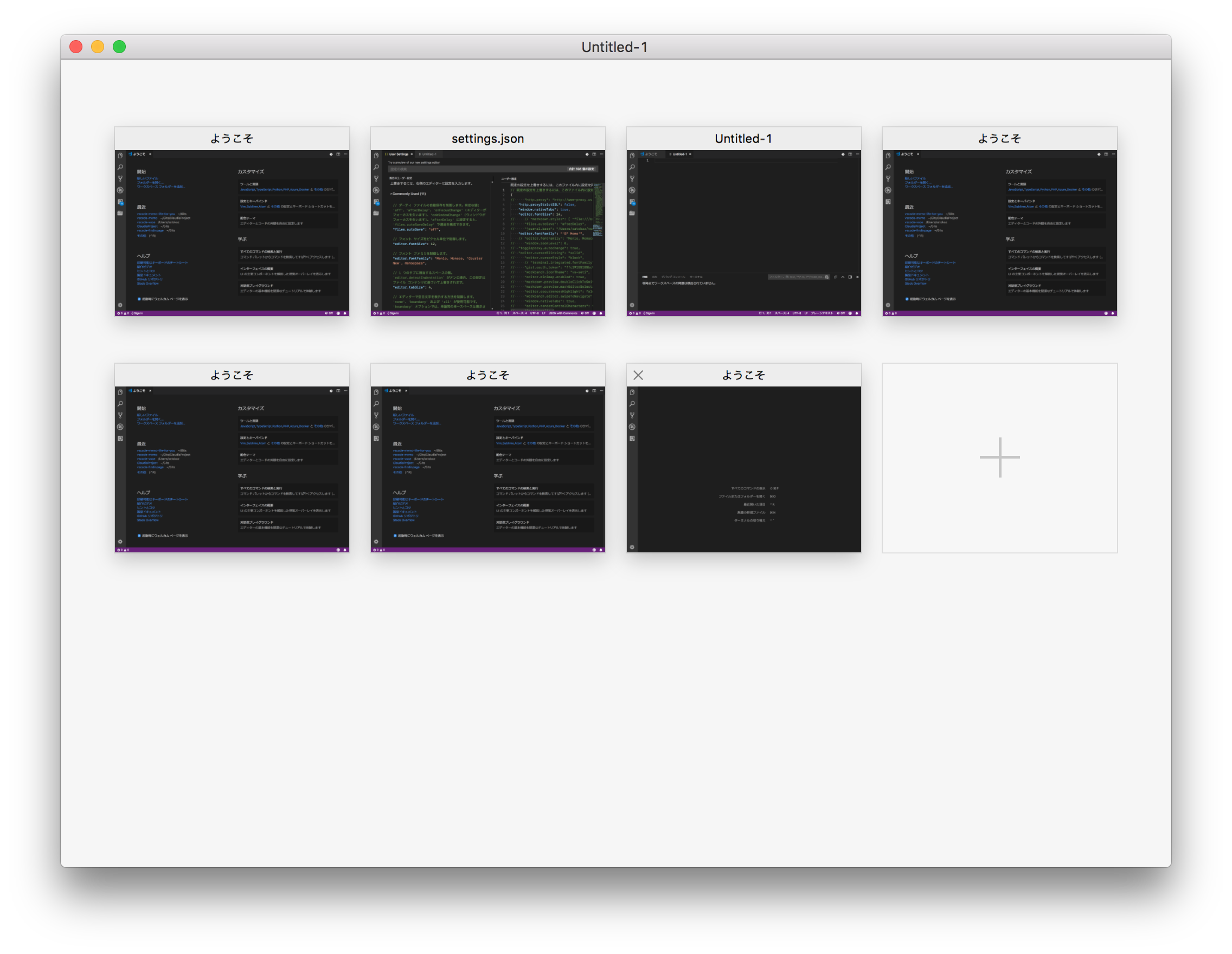Click the ようこそ title of top-left tile
The width and height of the screenshot is (1232, 954).
pyautogui.click(x=232, y=139)
